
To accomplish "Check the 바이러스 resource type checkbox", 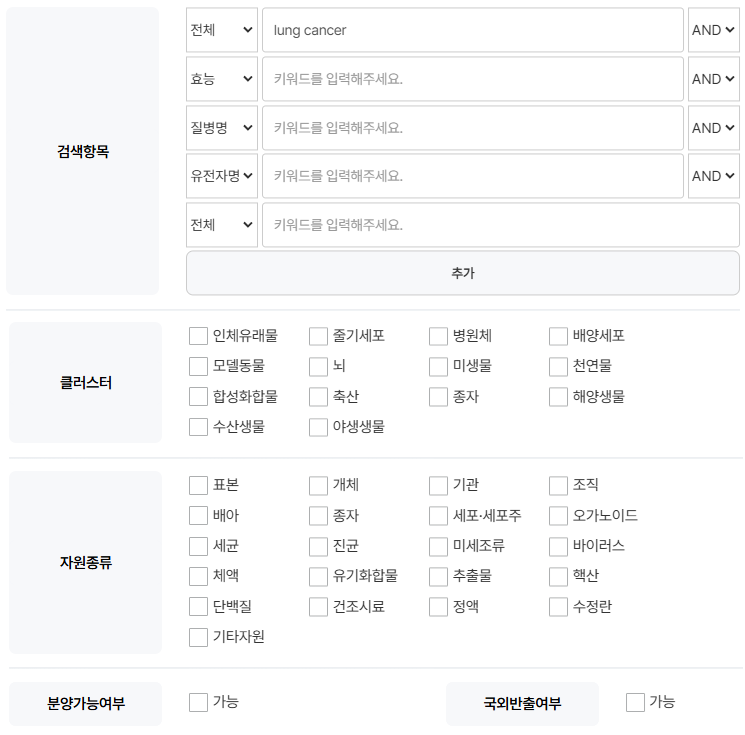I will pos(558,546).
